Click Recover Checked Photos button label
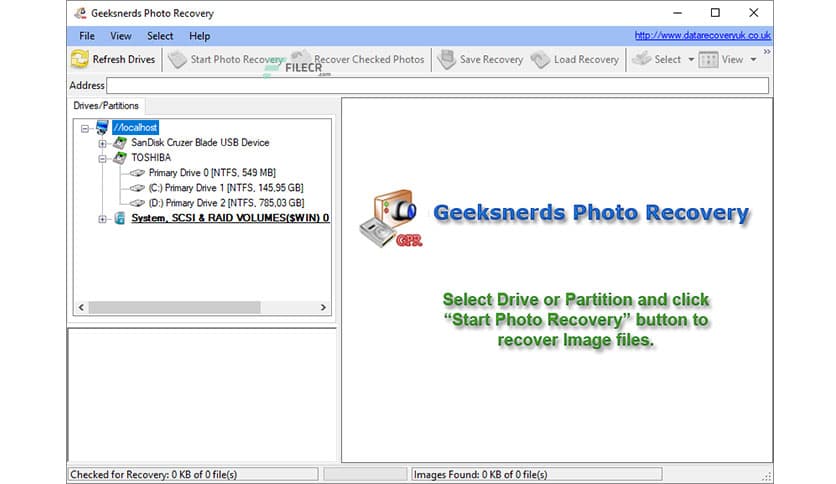This screenshot has height=484, width=836. (369, 59)
